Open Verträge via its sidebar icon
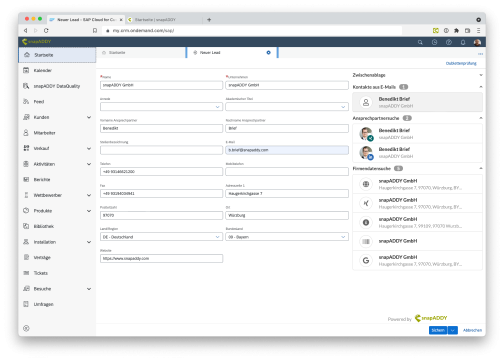 pos(26,257)
